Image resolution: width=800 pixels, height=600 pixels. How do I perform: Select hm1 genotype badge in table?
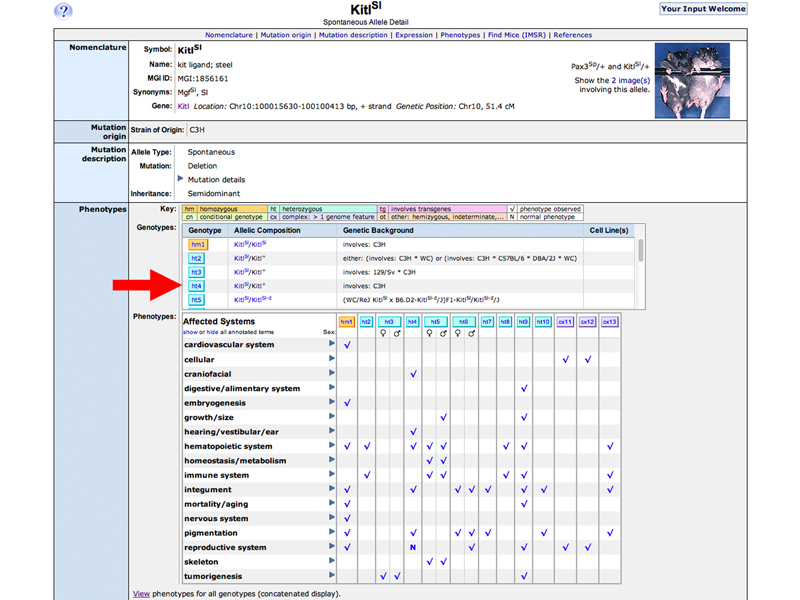click(x=197, y=244)
